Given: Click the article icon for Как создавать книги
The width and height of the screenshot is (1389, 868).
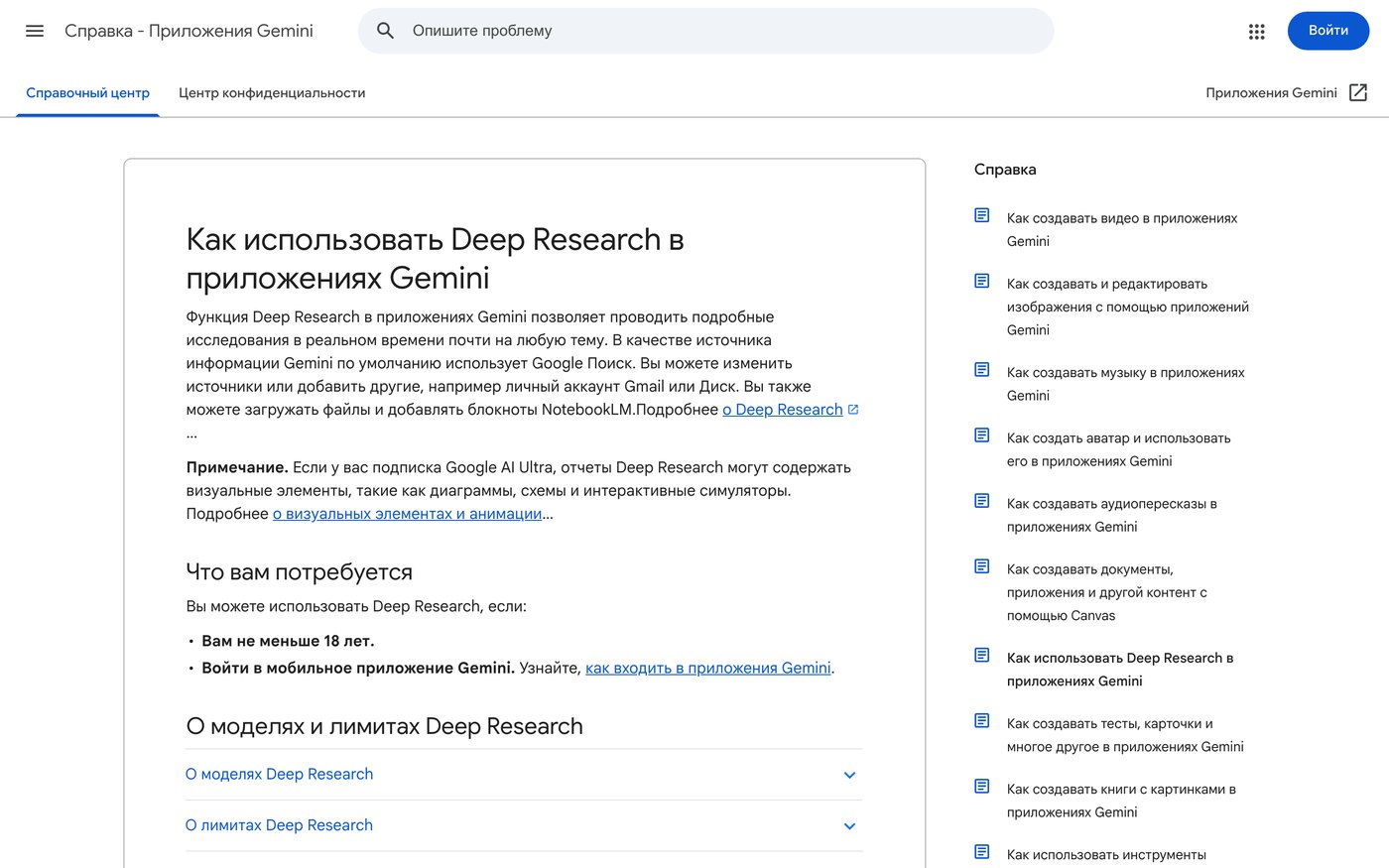Looking at the screenshot, I should [982, 787].
